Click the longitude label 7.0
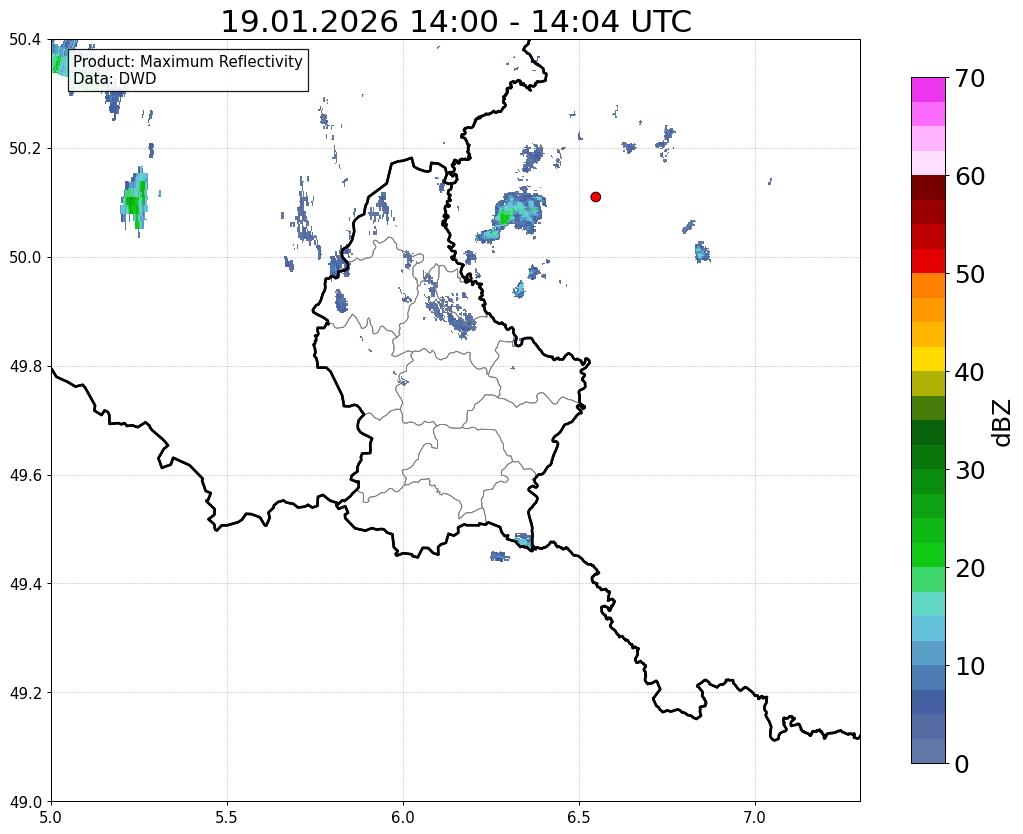Viewport: 1023px width, 834px height. pyautogui.click(x=755, y=818)
